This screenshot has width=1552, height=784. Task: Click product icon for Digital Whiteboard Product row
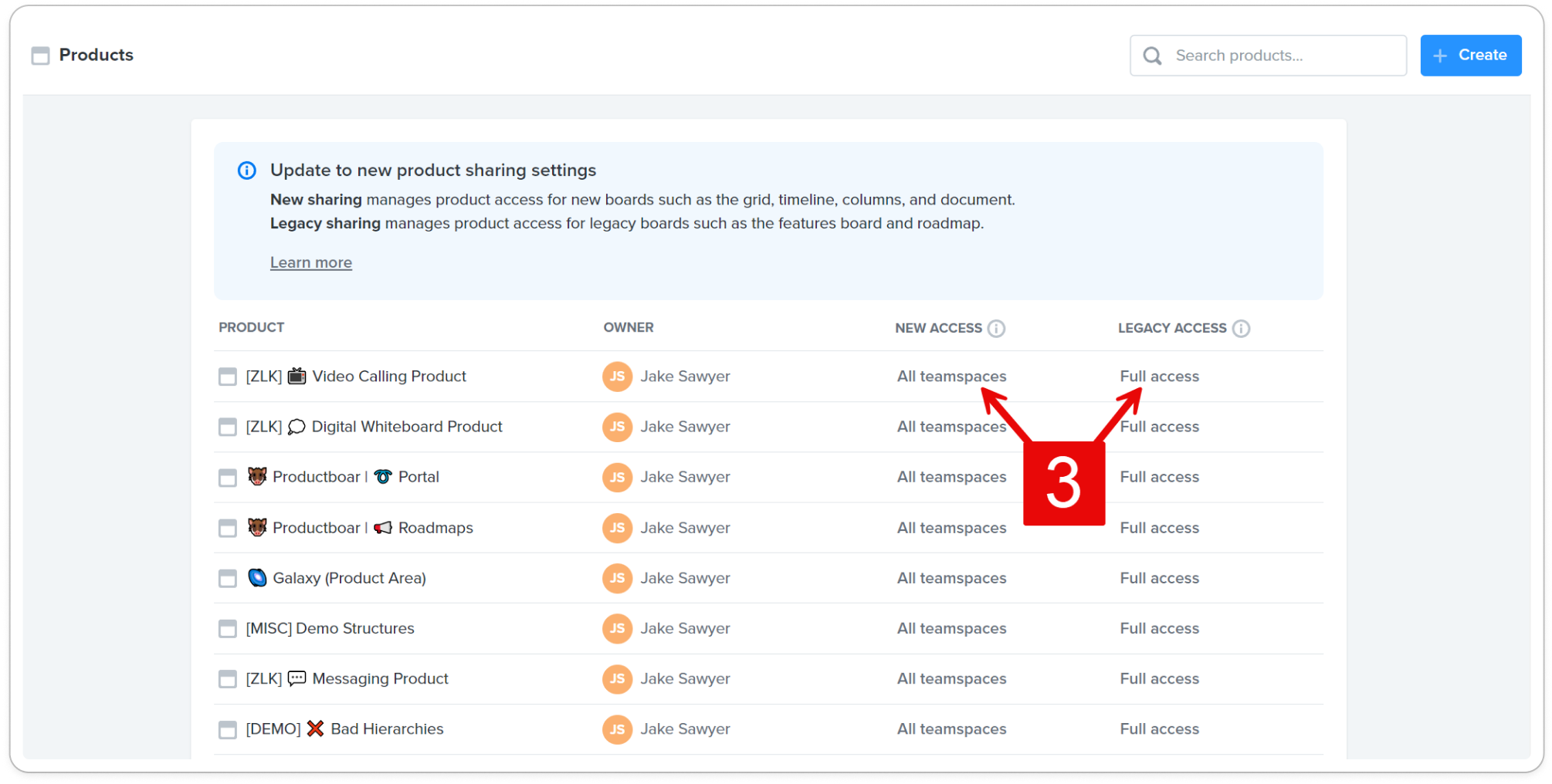click(227, 427)
